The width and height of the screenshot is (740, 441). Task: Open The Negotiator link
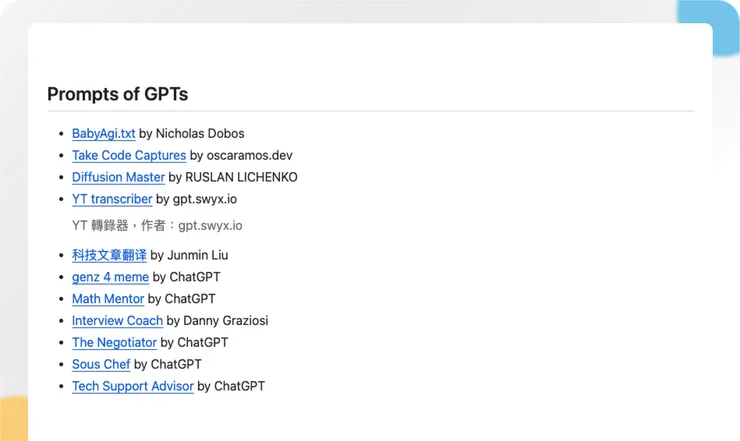114,342
